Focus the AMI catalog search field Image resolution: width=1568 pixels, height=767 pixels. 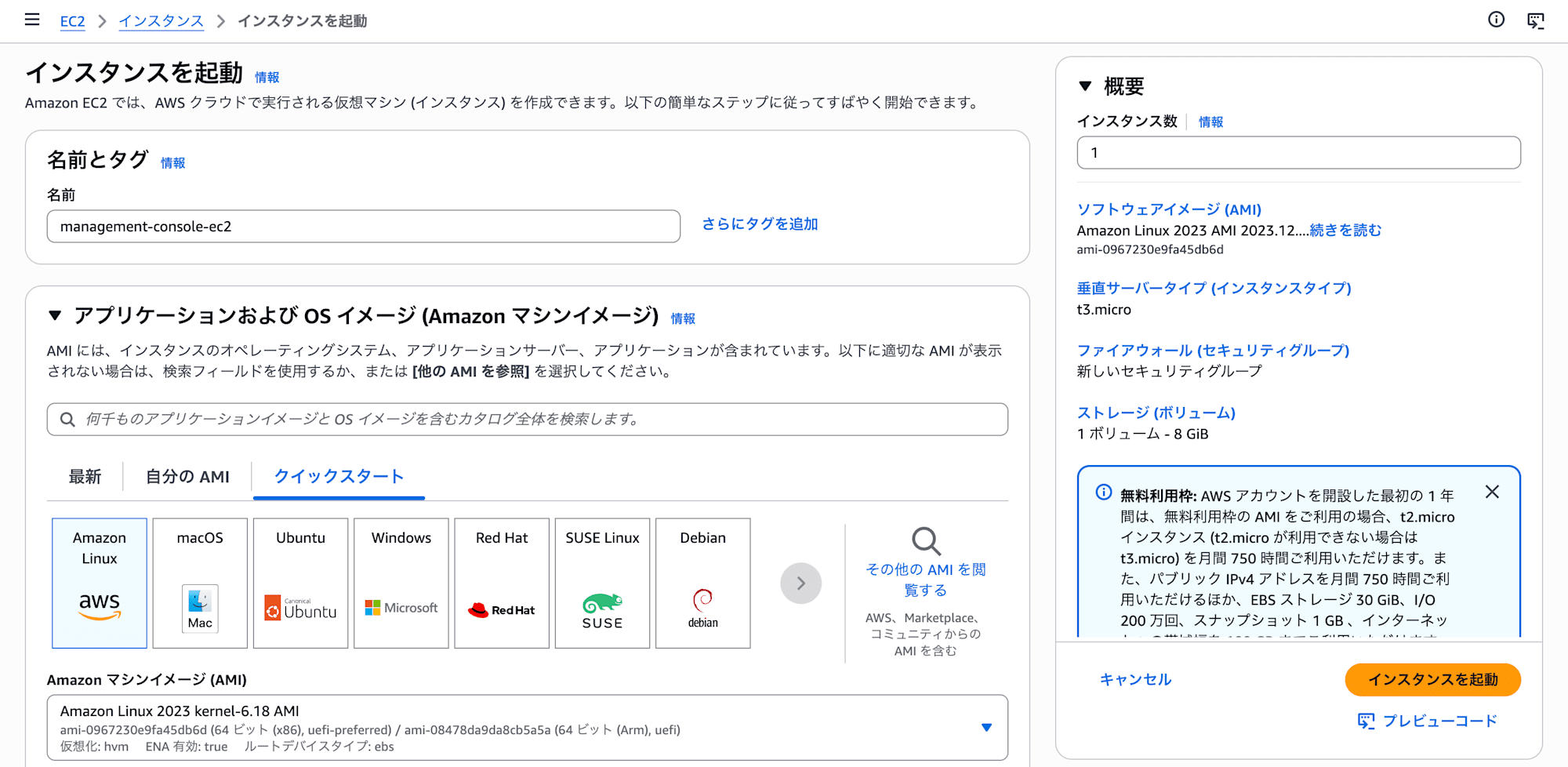pos(527,420)
